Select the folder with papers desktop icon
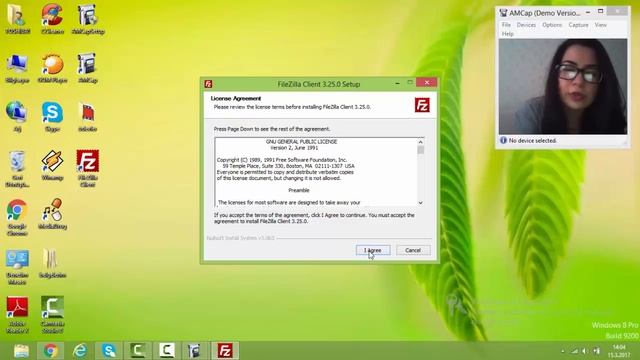640x360 pixels. 52,263
